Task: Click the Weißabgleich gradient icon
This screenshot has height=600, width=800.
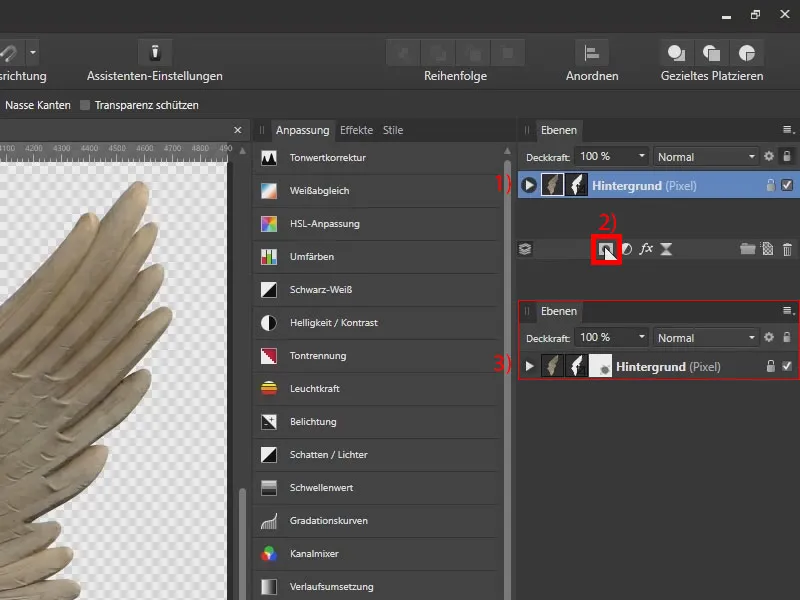Action: click(x=269, y=191)
